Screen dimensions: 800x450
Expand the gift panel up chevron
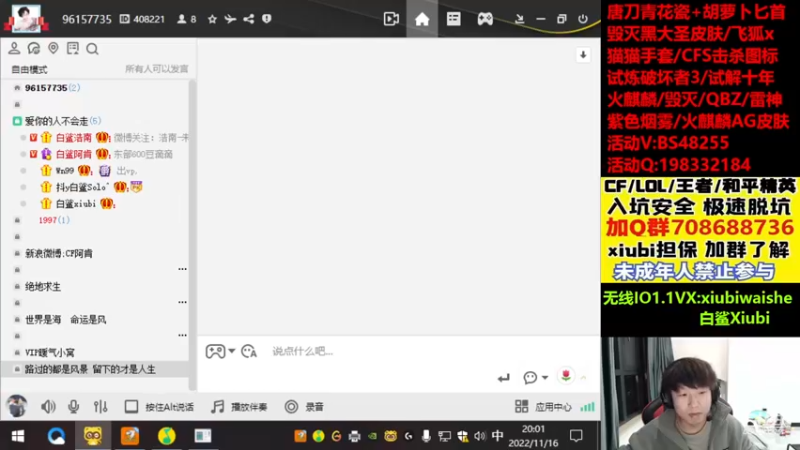pos(583,378)
